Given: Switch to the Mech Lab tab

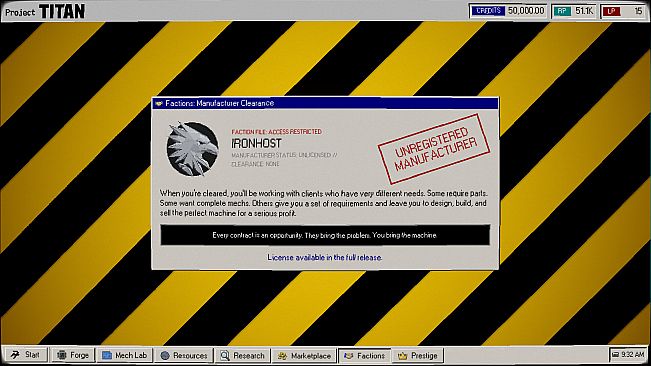Looking at the screenshot, I should (x=125, y=355).
